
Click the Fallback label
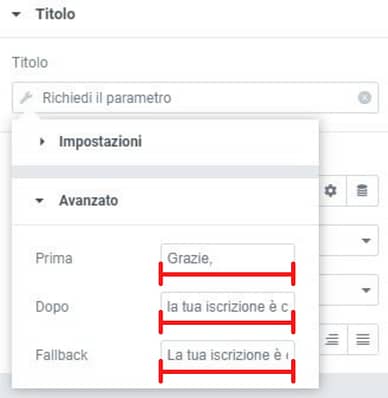coord(62,355)
